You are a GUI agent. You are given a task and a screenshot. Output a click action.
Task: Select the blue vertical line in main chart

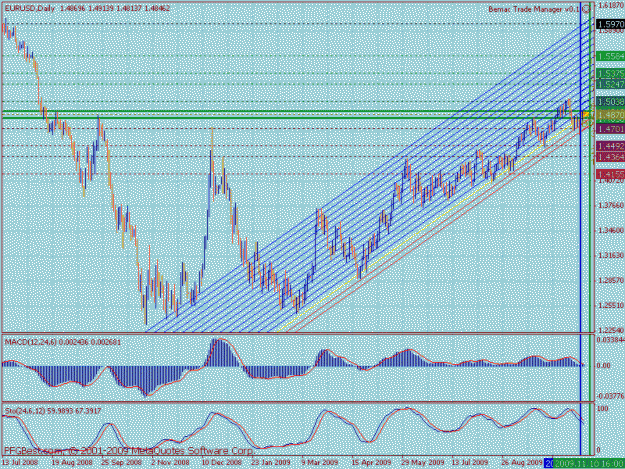[x=580, y=167]
